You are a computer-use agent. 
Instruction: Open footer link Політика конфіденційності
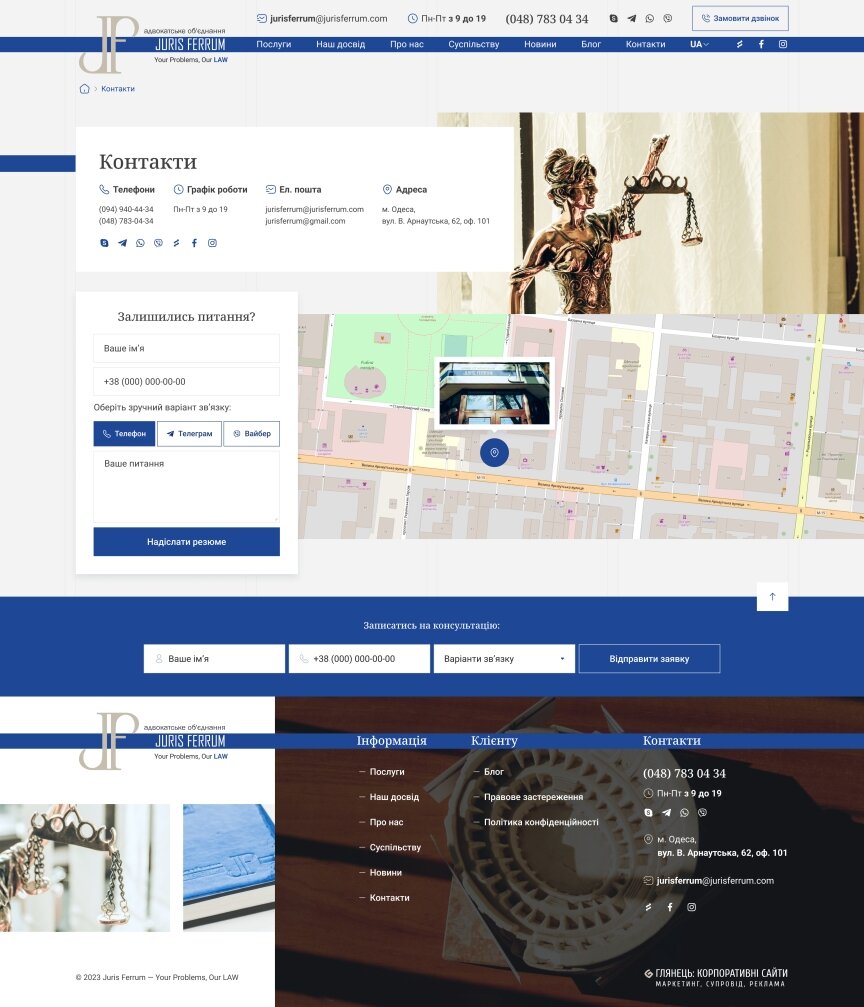541,822
